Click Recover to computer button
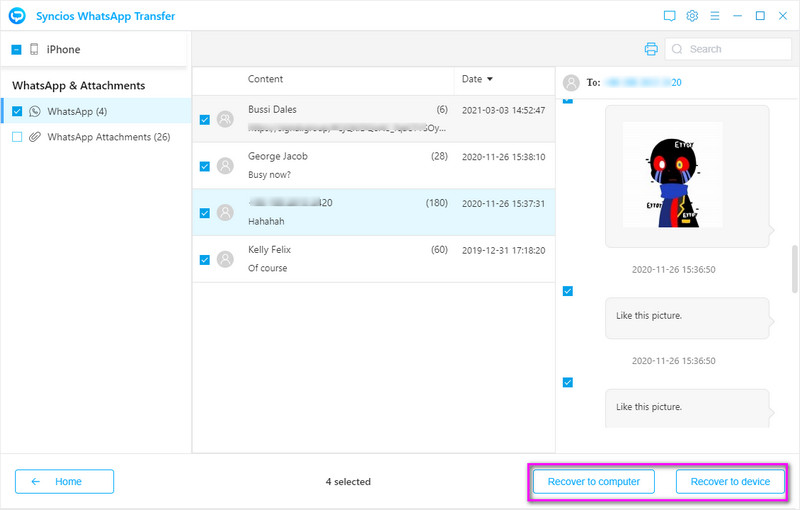 point(593,481)
